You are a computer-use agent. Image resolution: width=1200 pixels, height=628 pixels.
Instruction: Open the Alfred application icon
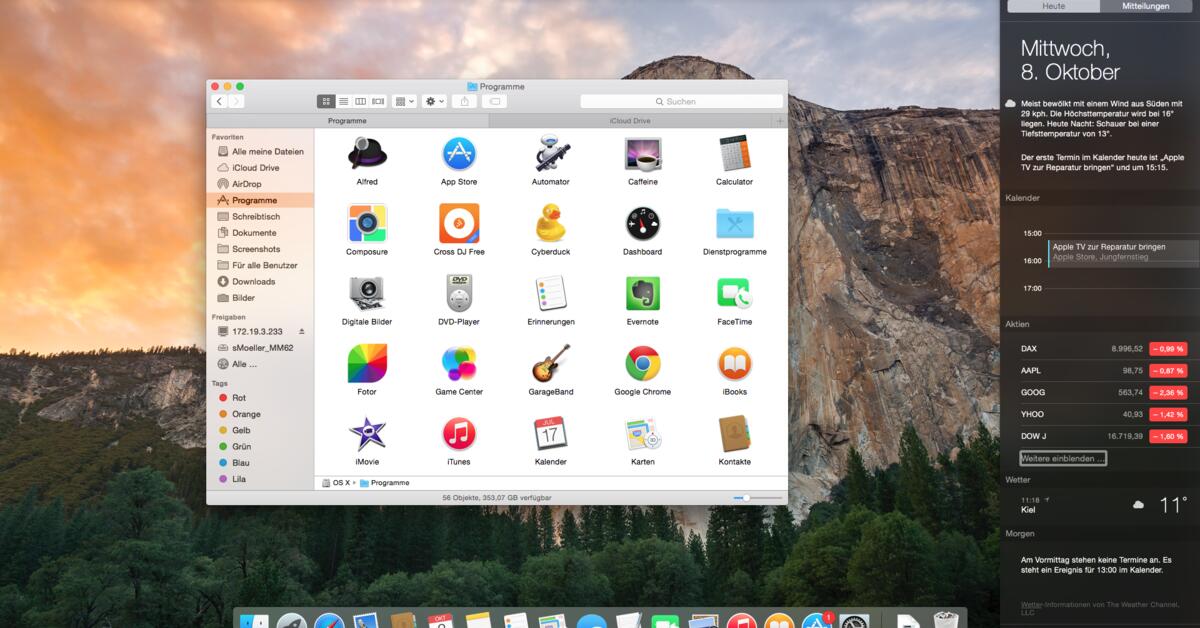click(366, 154)
